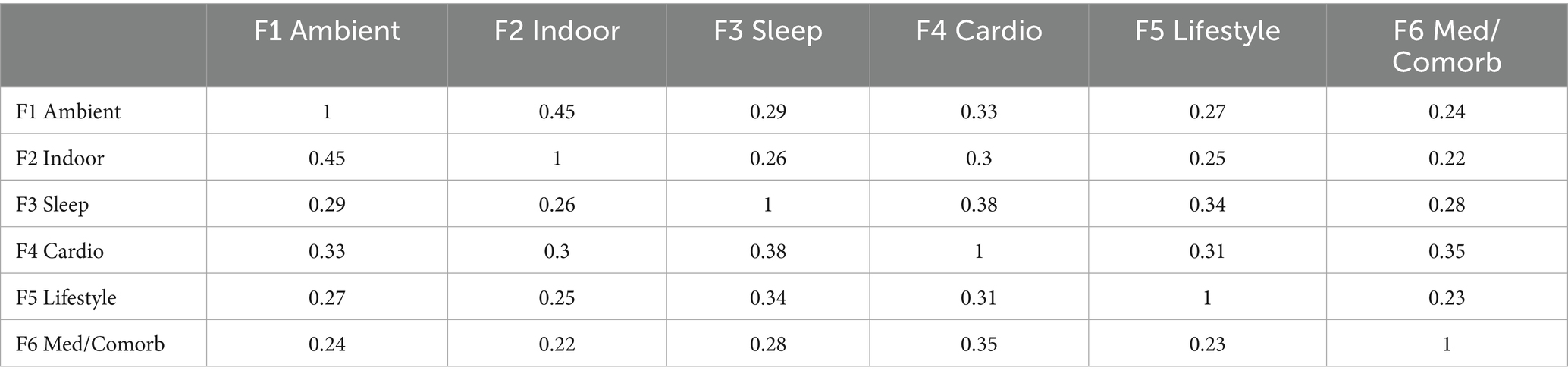Click 0.23 in the F5 Lifestyle row
This screenshot has height=380, width=1568.
1446,297
